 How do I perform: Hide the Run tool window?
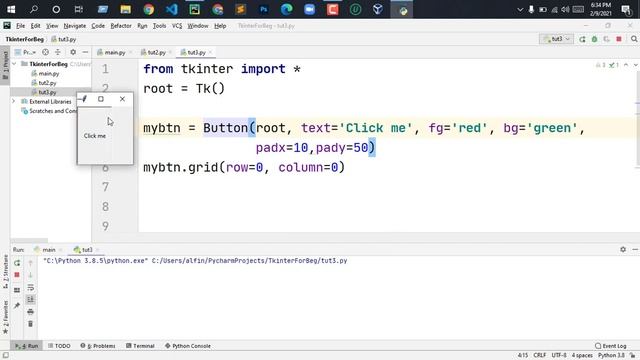pyautogui.click(x=635, y=249)
